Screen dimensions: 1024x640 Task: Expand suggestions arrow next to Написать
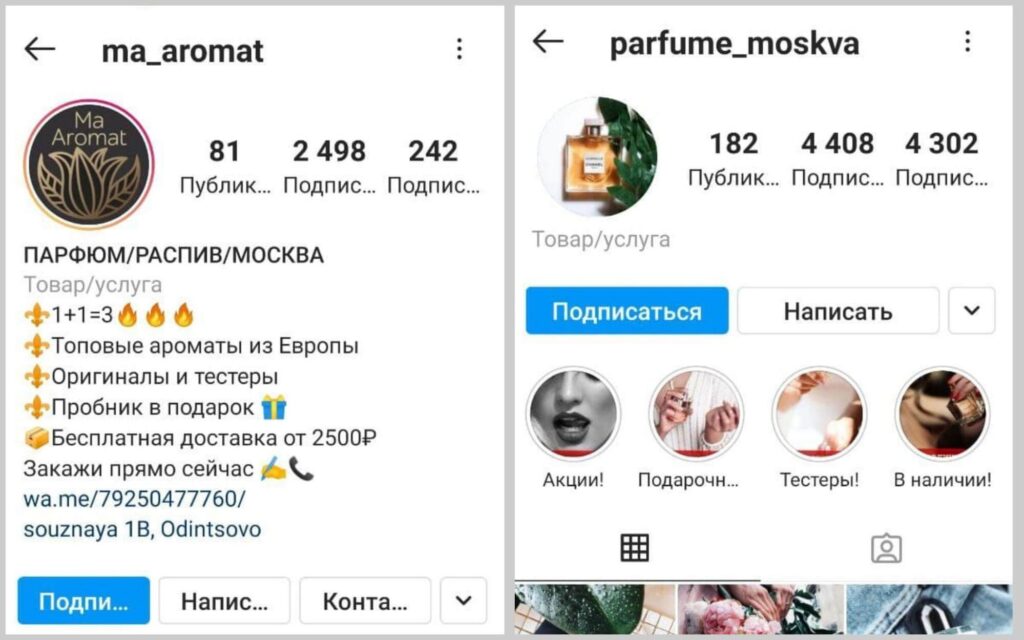[972, 310]
